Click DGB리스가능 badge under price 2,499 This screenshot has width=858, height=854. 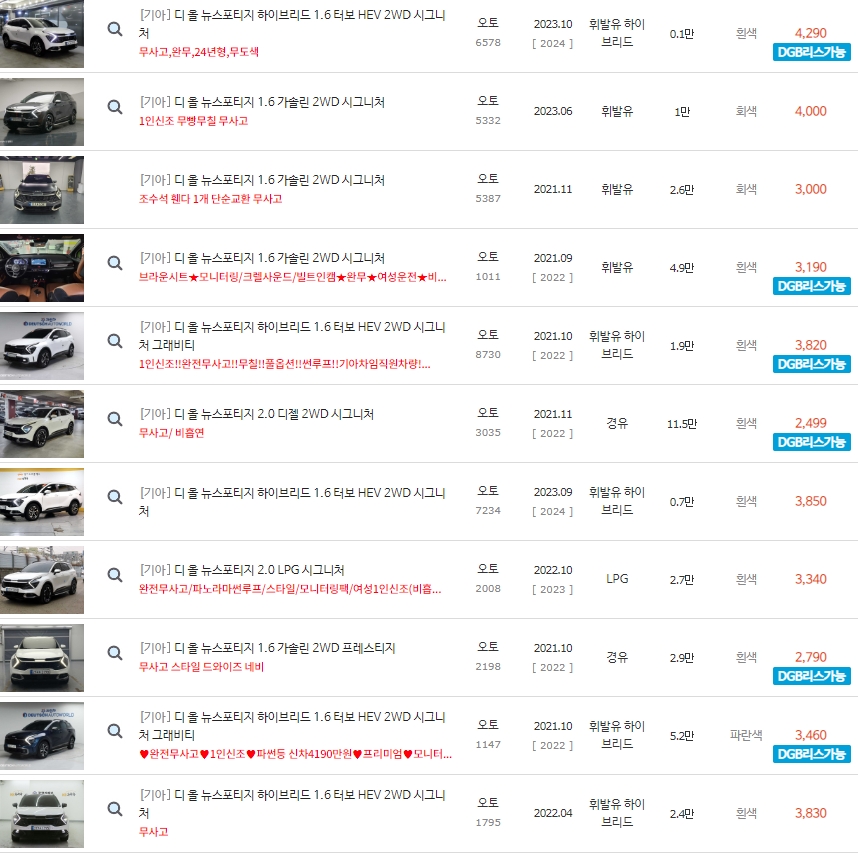pos(811,442)
